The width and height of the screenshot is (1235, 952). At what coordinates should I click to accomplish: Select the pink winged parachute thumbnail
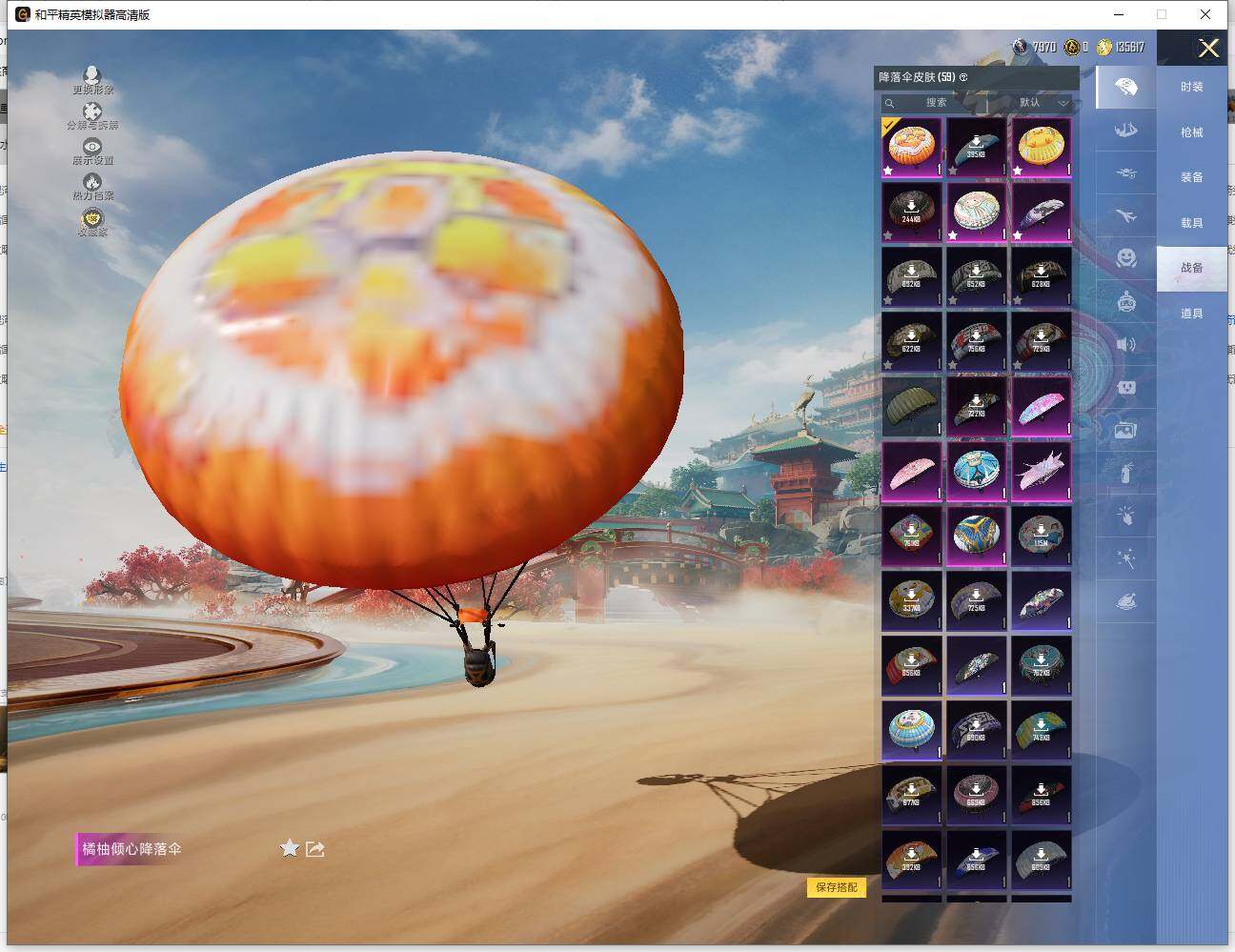pyautogui.click(x=1042, y=472)
